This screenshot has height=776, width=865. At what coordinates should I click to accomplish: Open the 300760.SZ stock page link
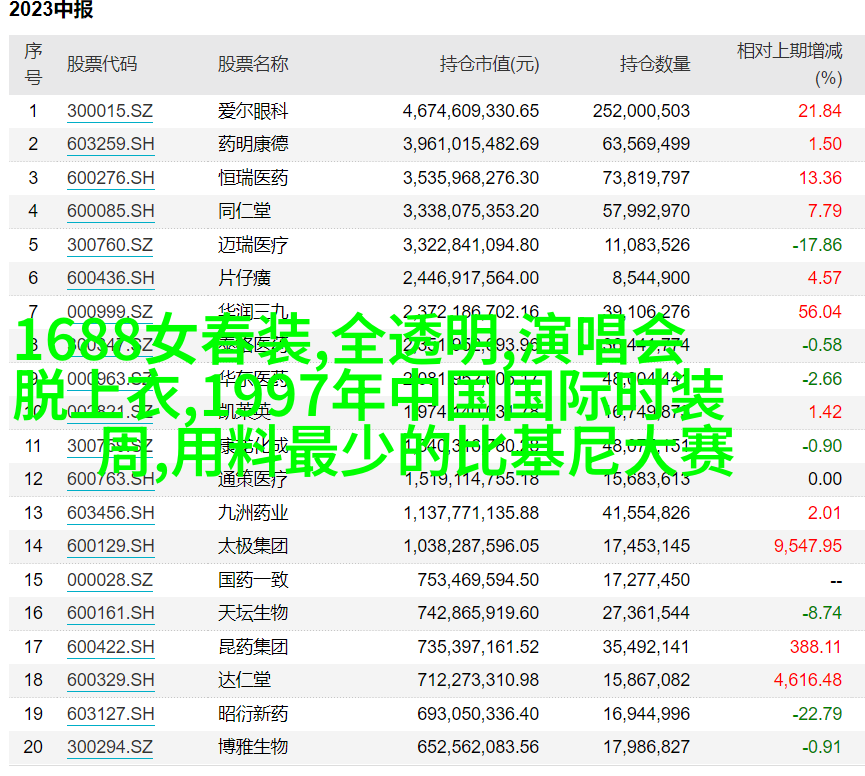coord(110,244)
